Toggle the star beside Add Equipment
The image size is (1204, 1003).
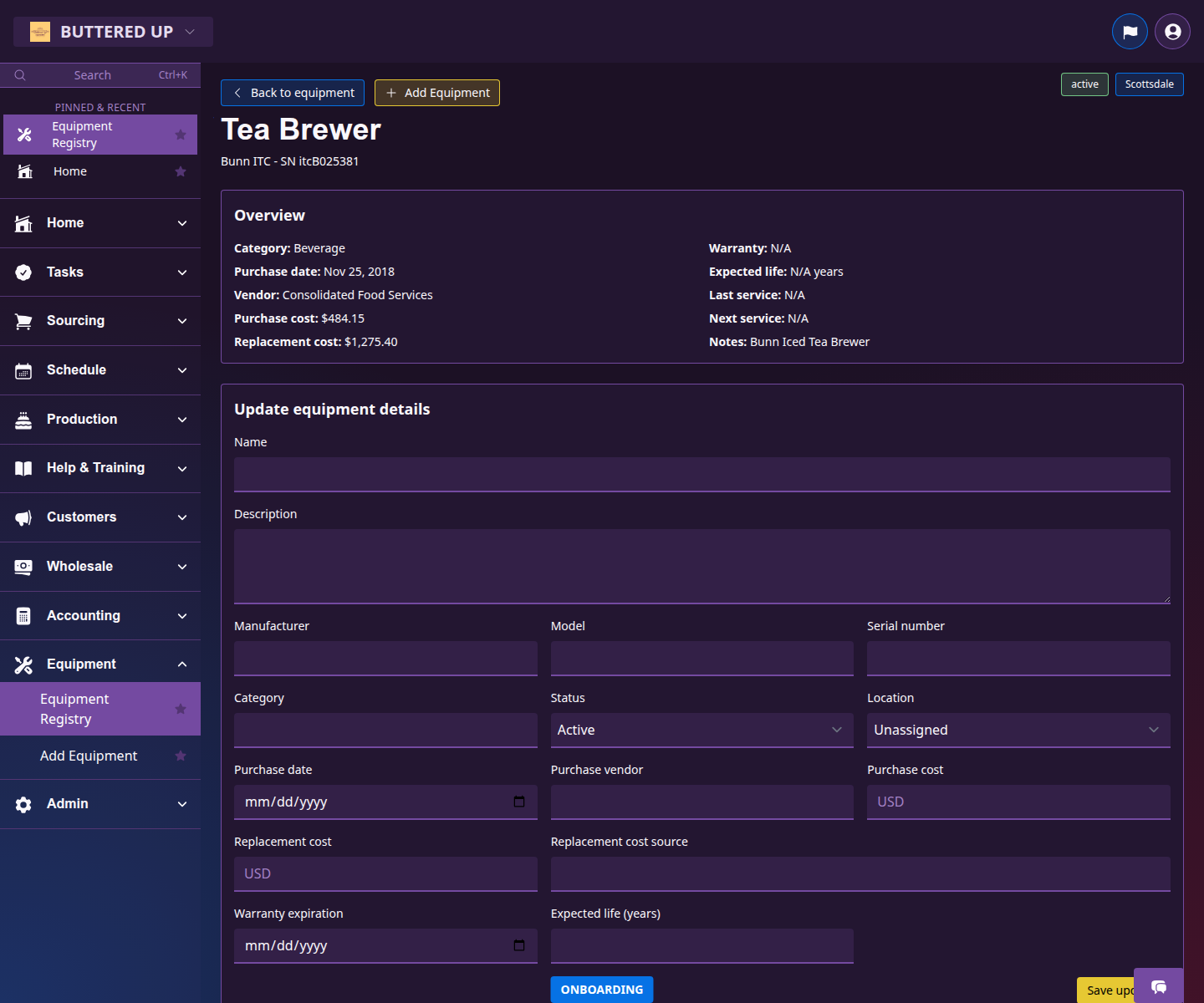180,756
